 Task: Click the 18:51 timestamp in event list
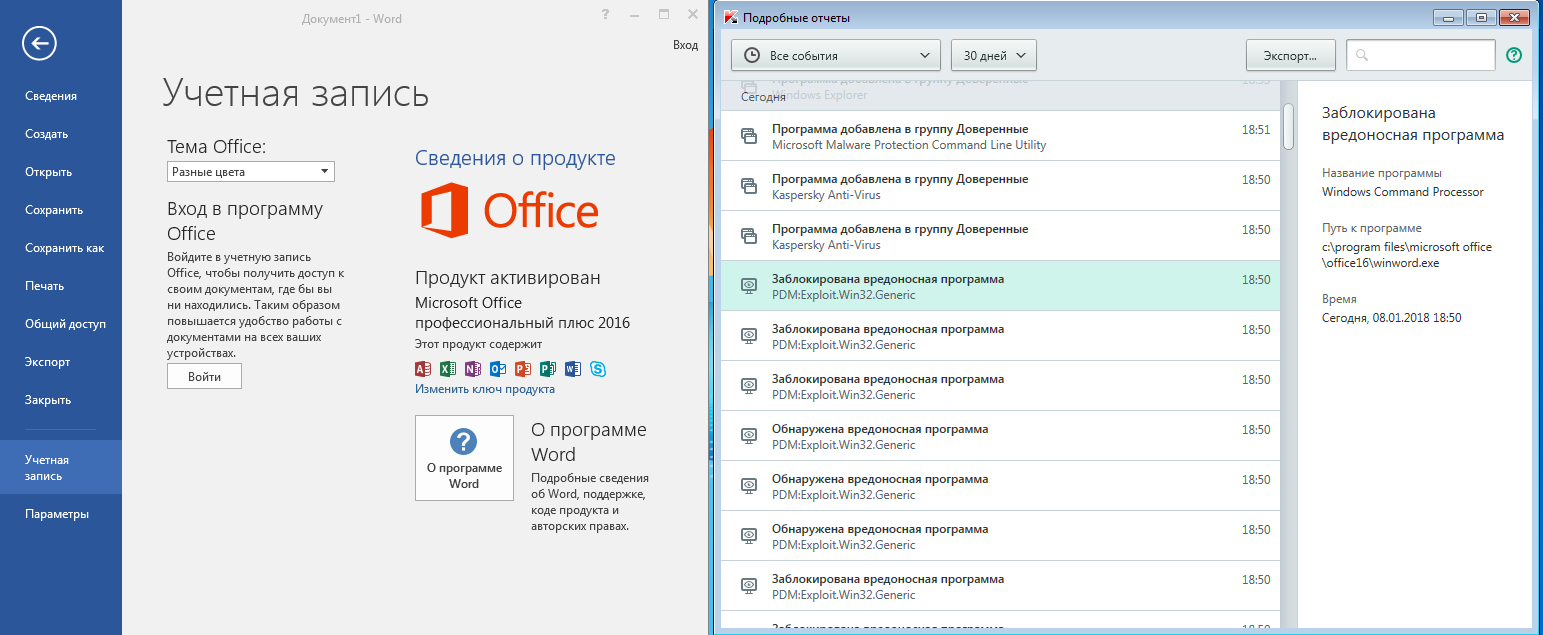(1256, 129)
